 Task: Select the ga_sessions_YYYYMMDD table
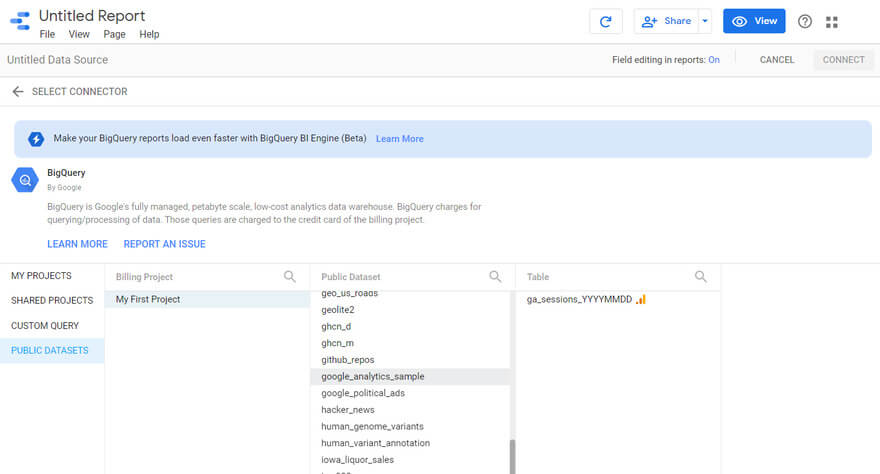click(579, 300)
